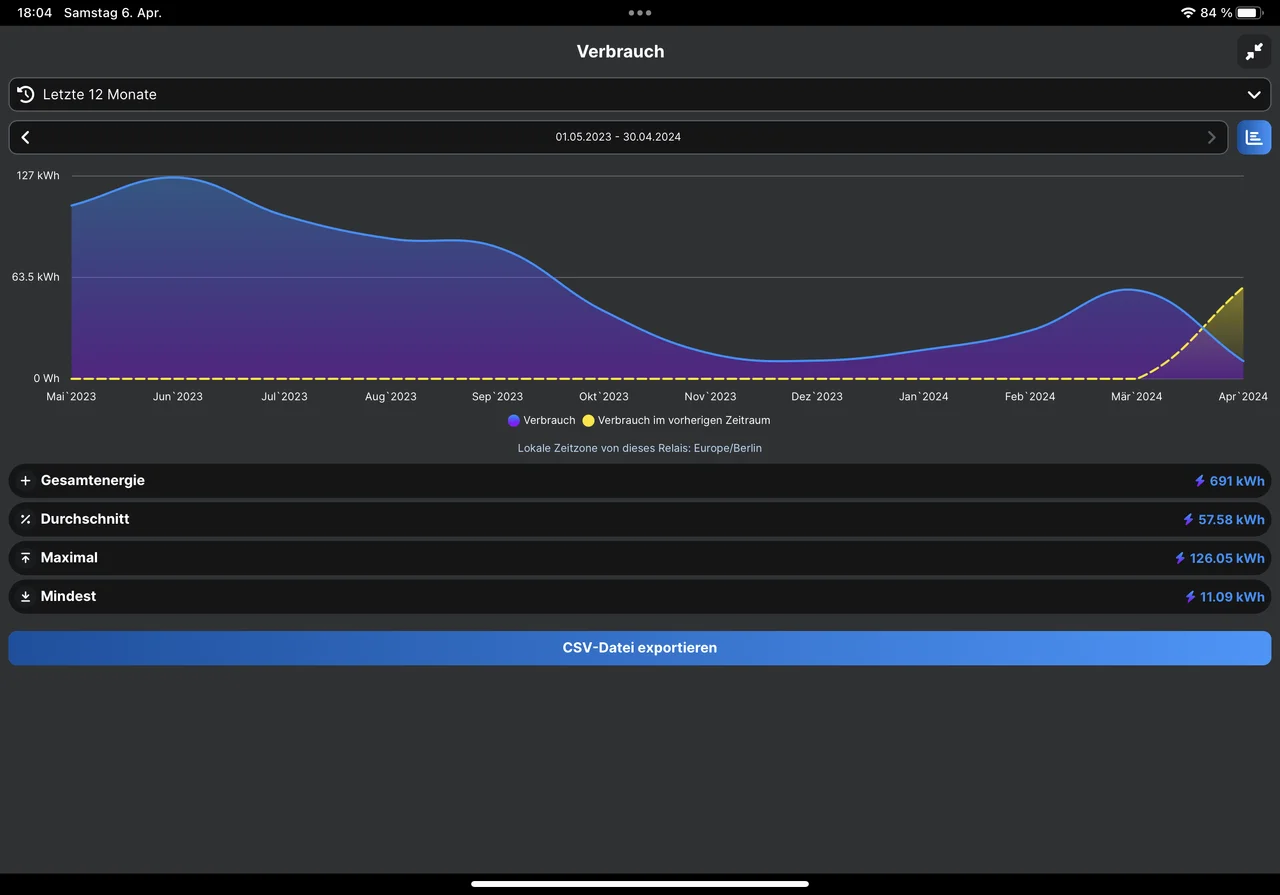Tap the three-dot multitasking menu at top
The image size is (1280, 895).
click(640, 13)
